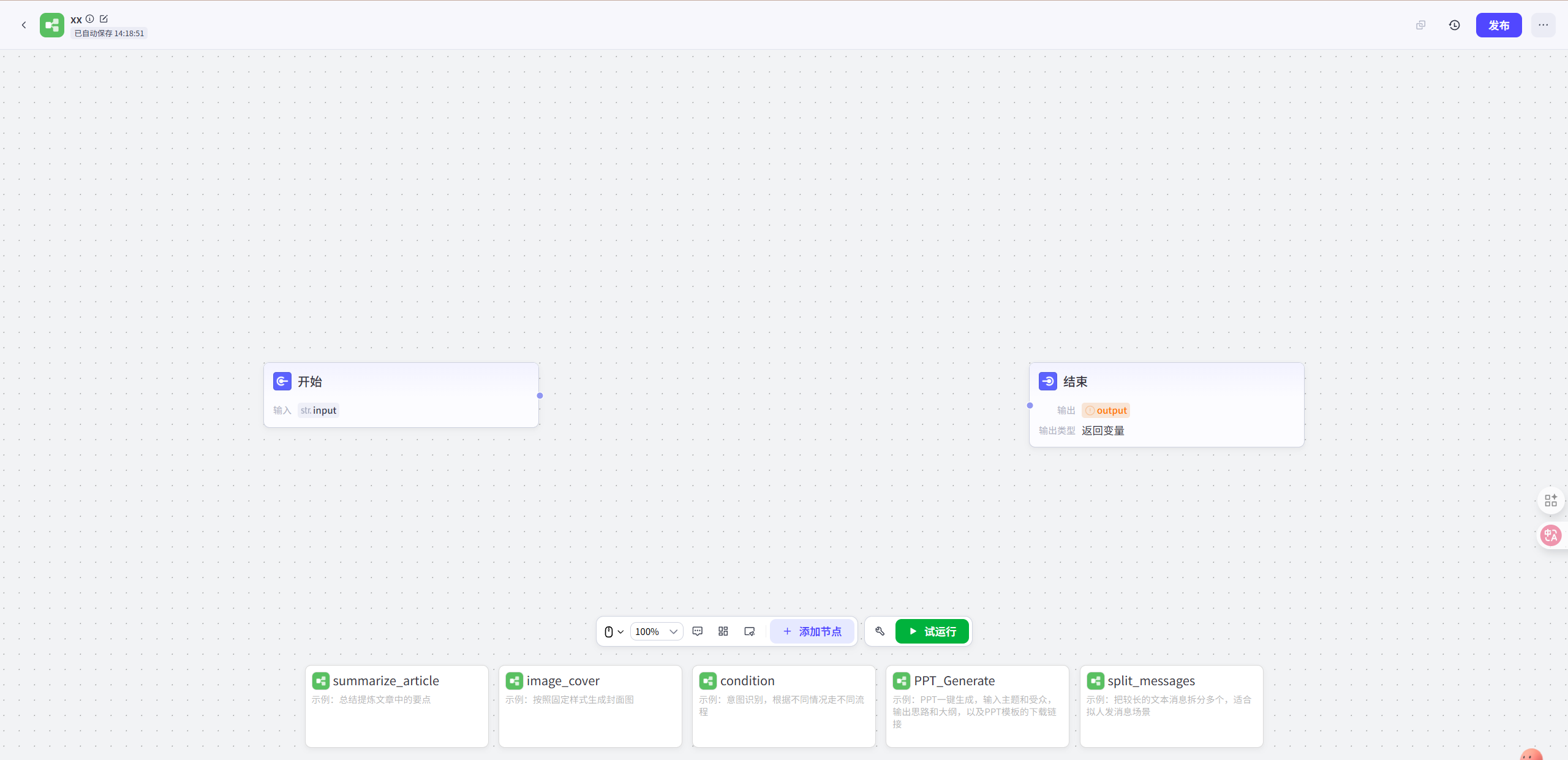Click the 结束 end node's output variable tag

1106,411
